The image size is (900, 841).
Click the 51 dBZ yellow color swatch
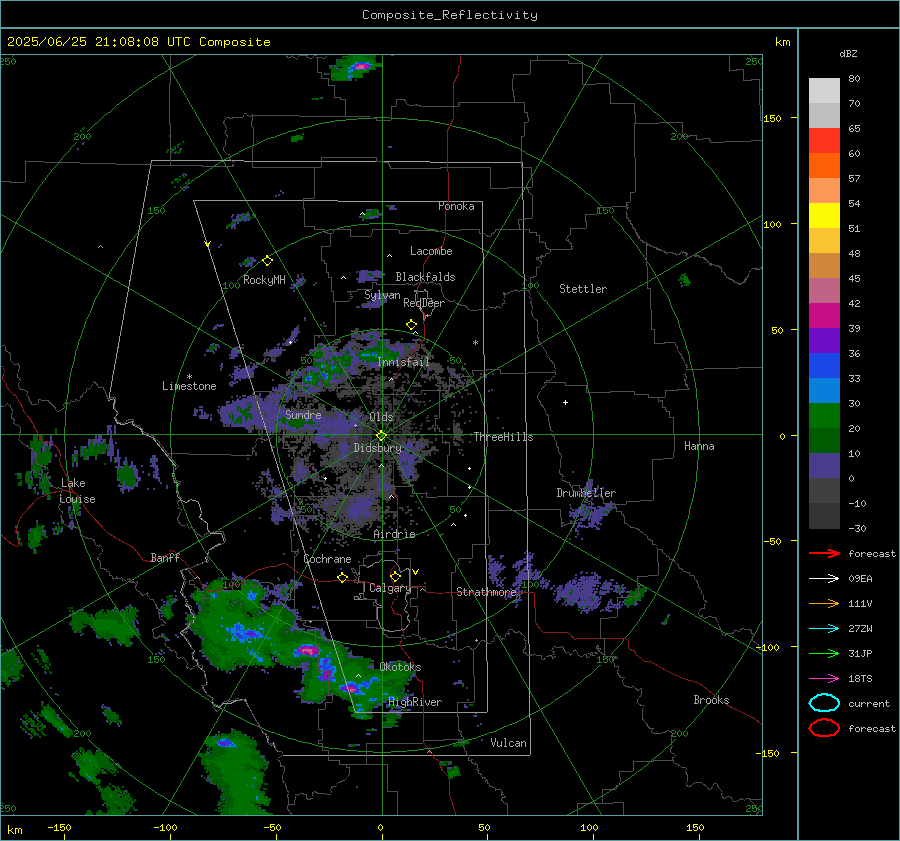(824, 216)
